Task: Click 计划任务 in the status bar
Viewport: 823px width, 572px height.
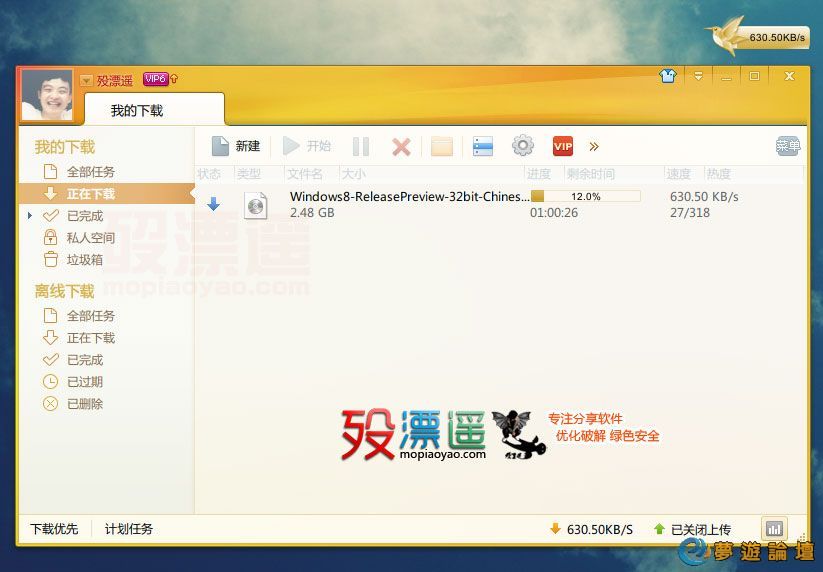Action: tap(129, 529)
